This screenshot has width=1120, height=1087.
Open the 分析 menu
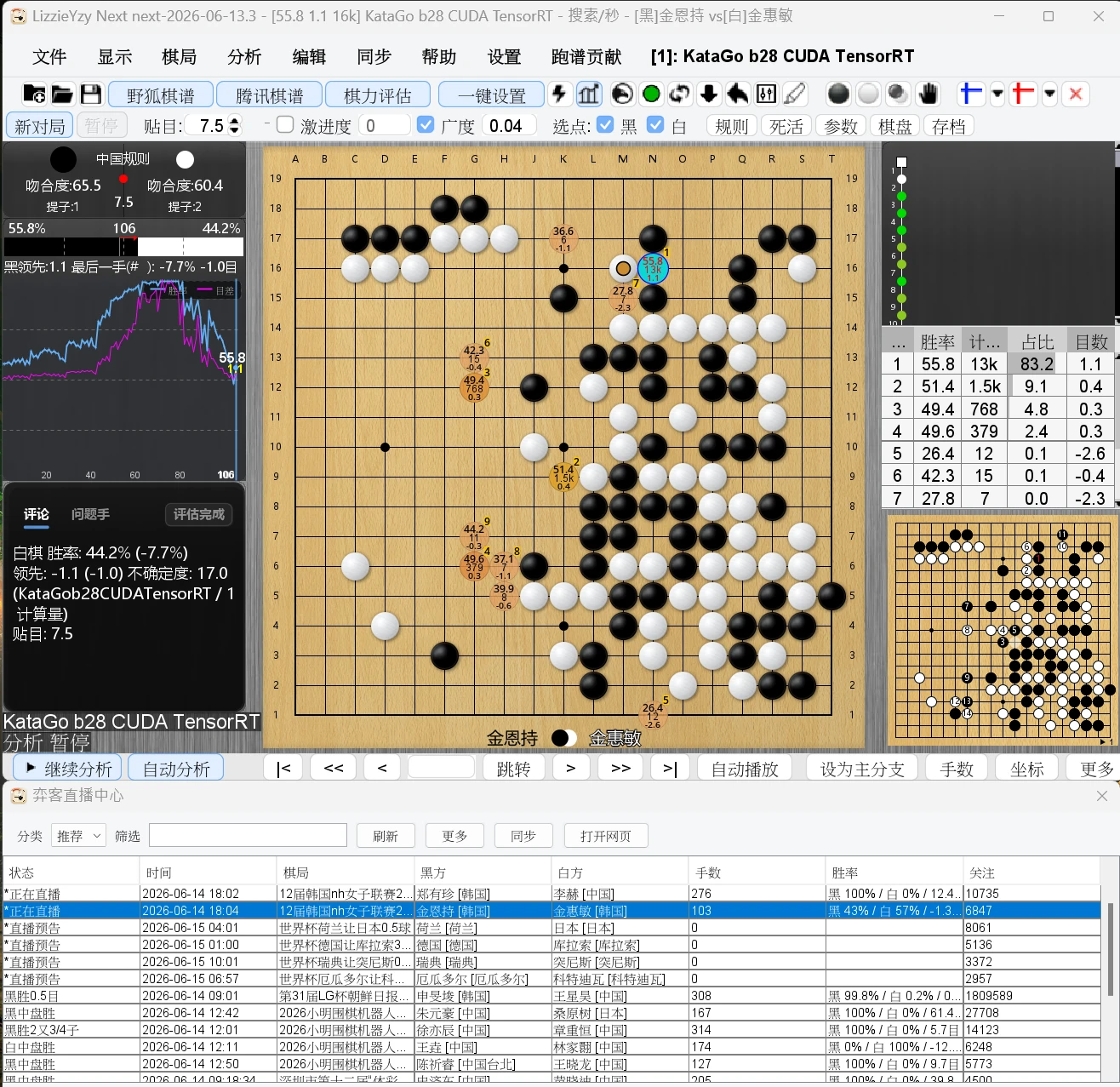pos(244,57)
